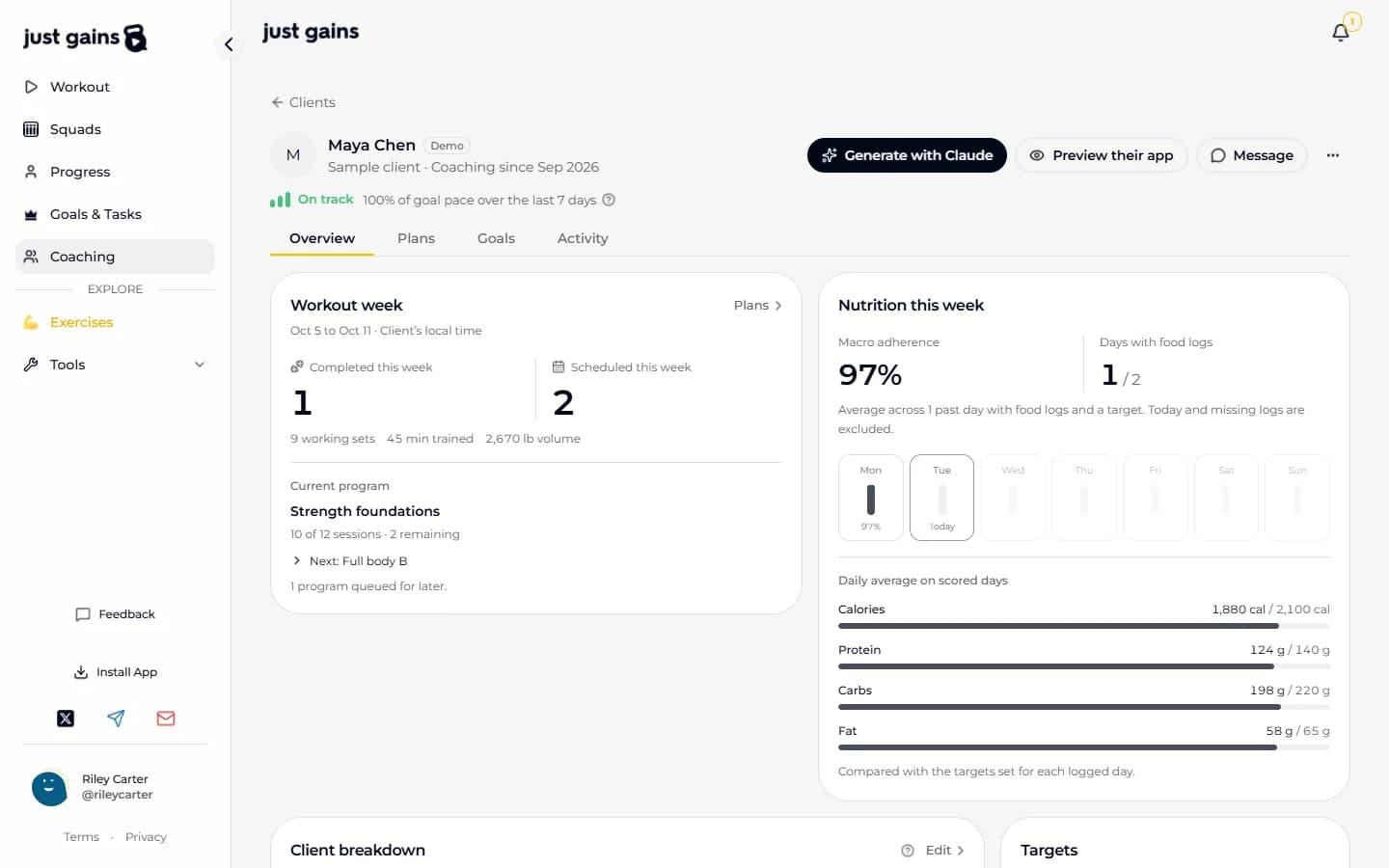Click the just gains kettlebell logo
The image size is (1389, 868).
pos(85,38)
